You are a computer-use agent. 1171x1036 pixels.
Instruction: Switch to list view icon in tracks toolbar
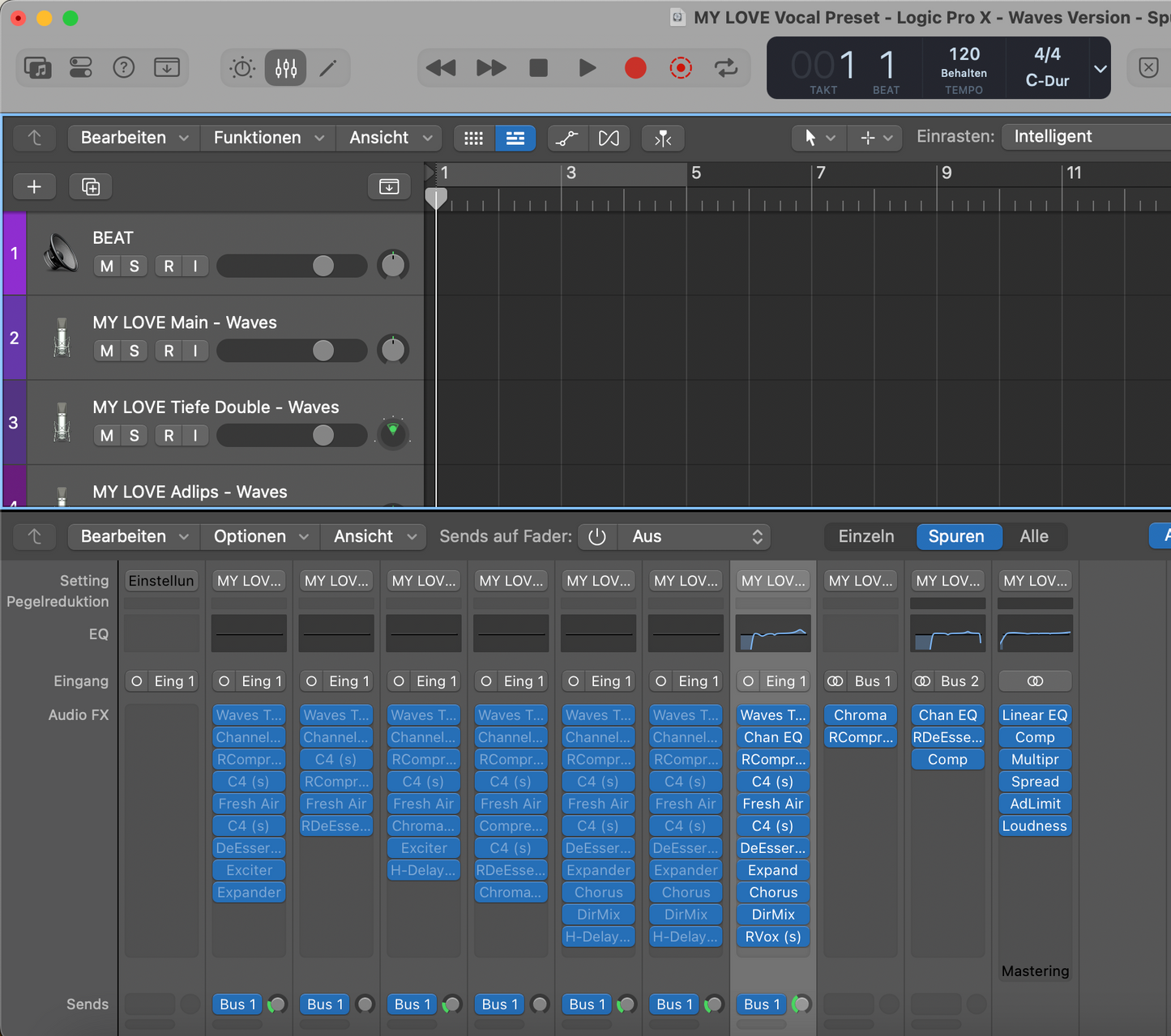coord(515,139)
